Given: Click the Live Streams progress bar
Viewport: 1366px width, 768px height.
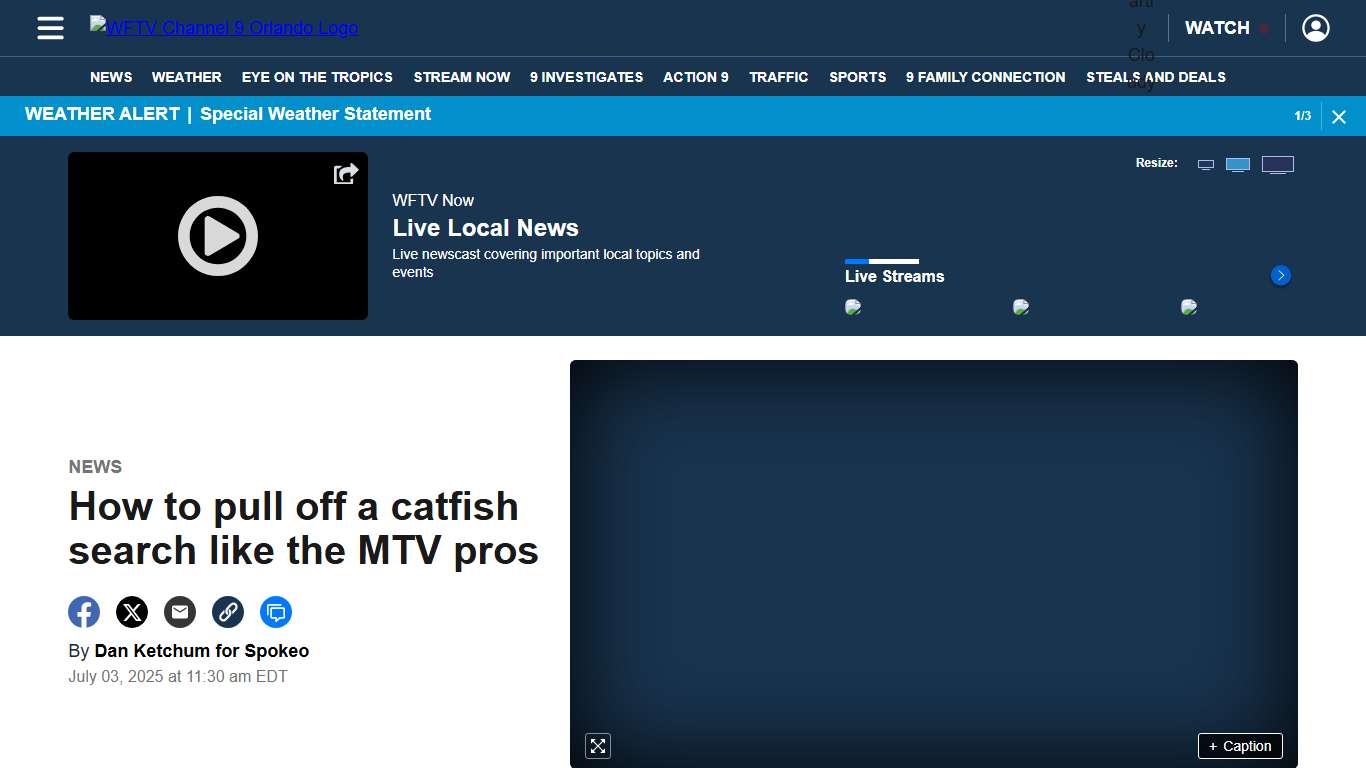Looking at the screenshot, I should click(x=882, y=261).
